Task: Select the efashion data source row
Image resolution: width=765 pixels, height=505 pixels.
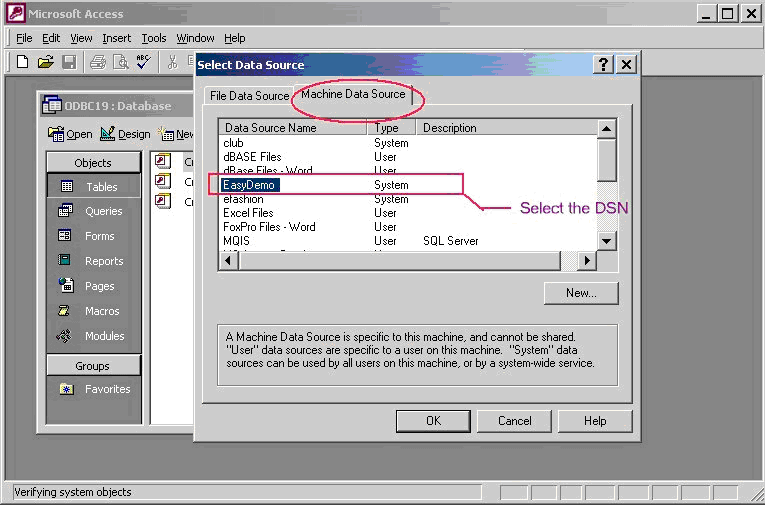Action: pos(408,199)
